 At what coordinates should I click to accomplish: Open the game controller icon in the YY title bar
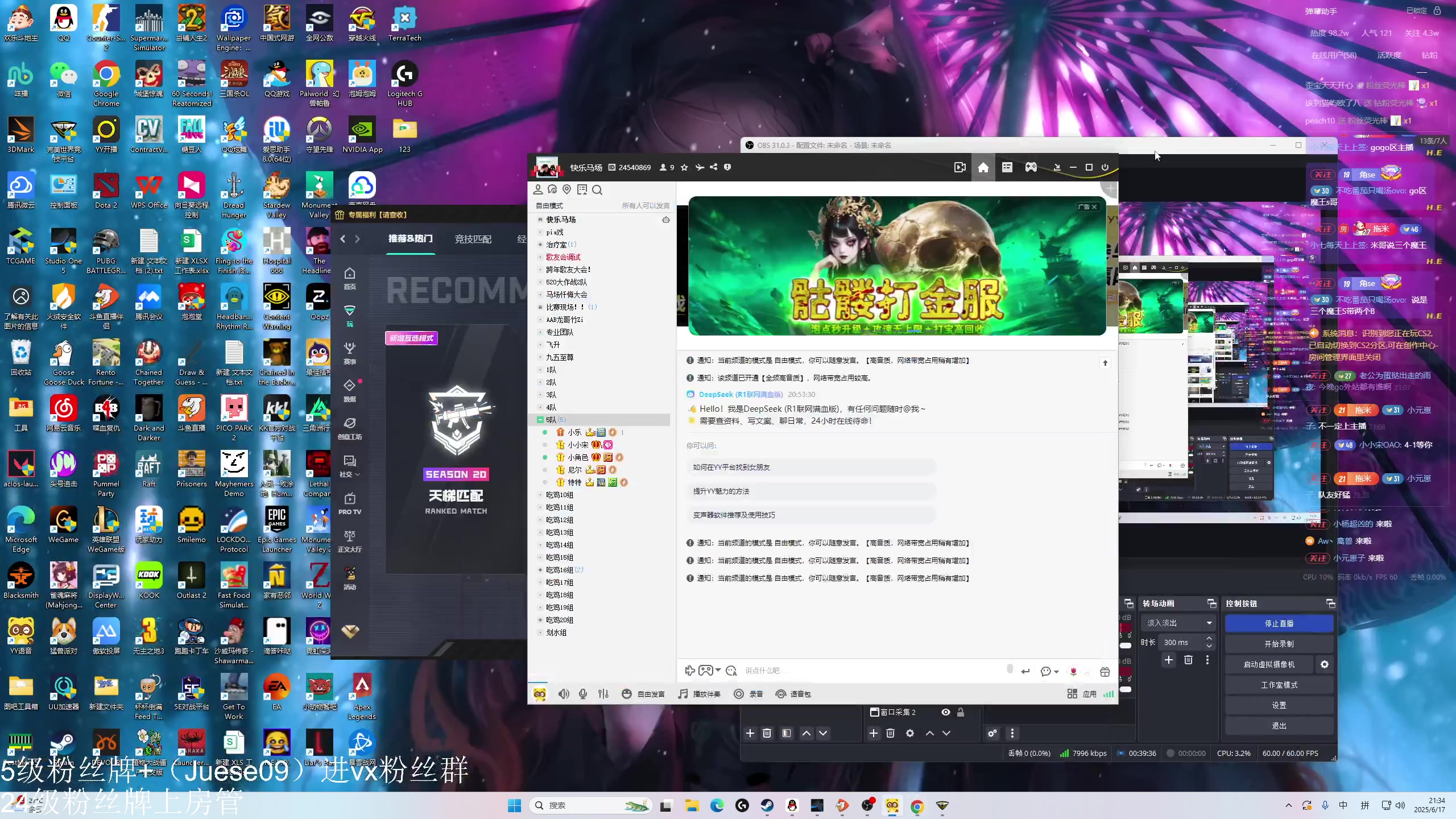pyautogui.click(x=1031, y=167)
